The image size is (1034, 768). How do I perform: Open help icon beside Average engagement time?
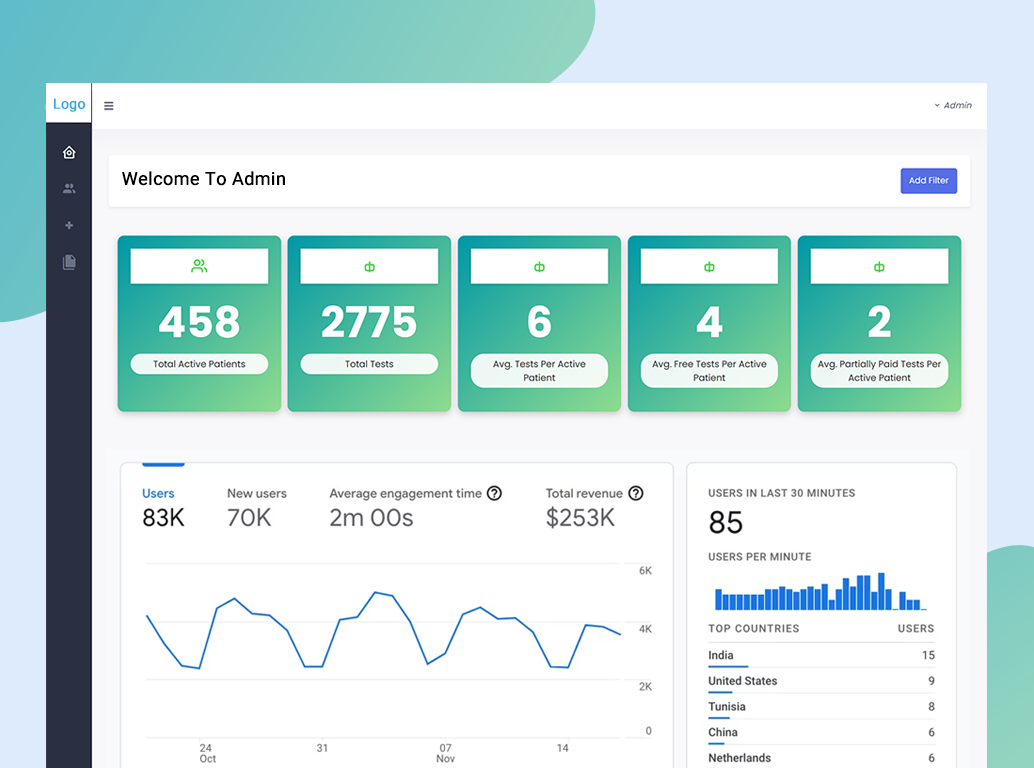click(494, 493)
